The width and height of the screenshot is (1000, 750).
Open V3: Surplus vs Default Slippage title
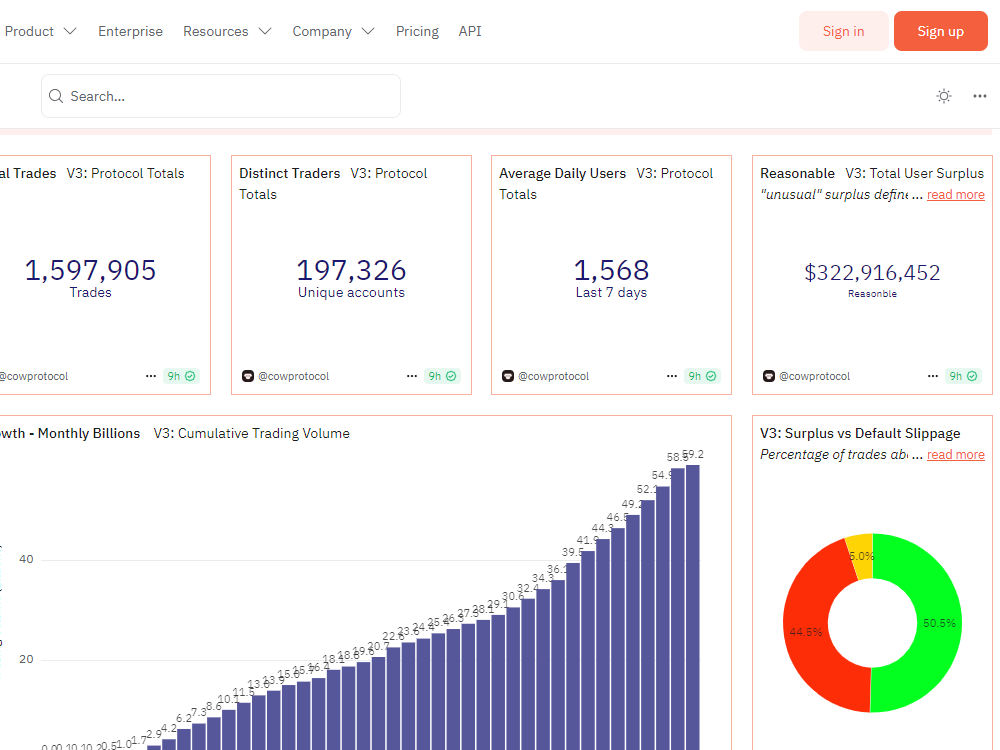pos(860,434)
